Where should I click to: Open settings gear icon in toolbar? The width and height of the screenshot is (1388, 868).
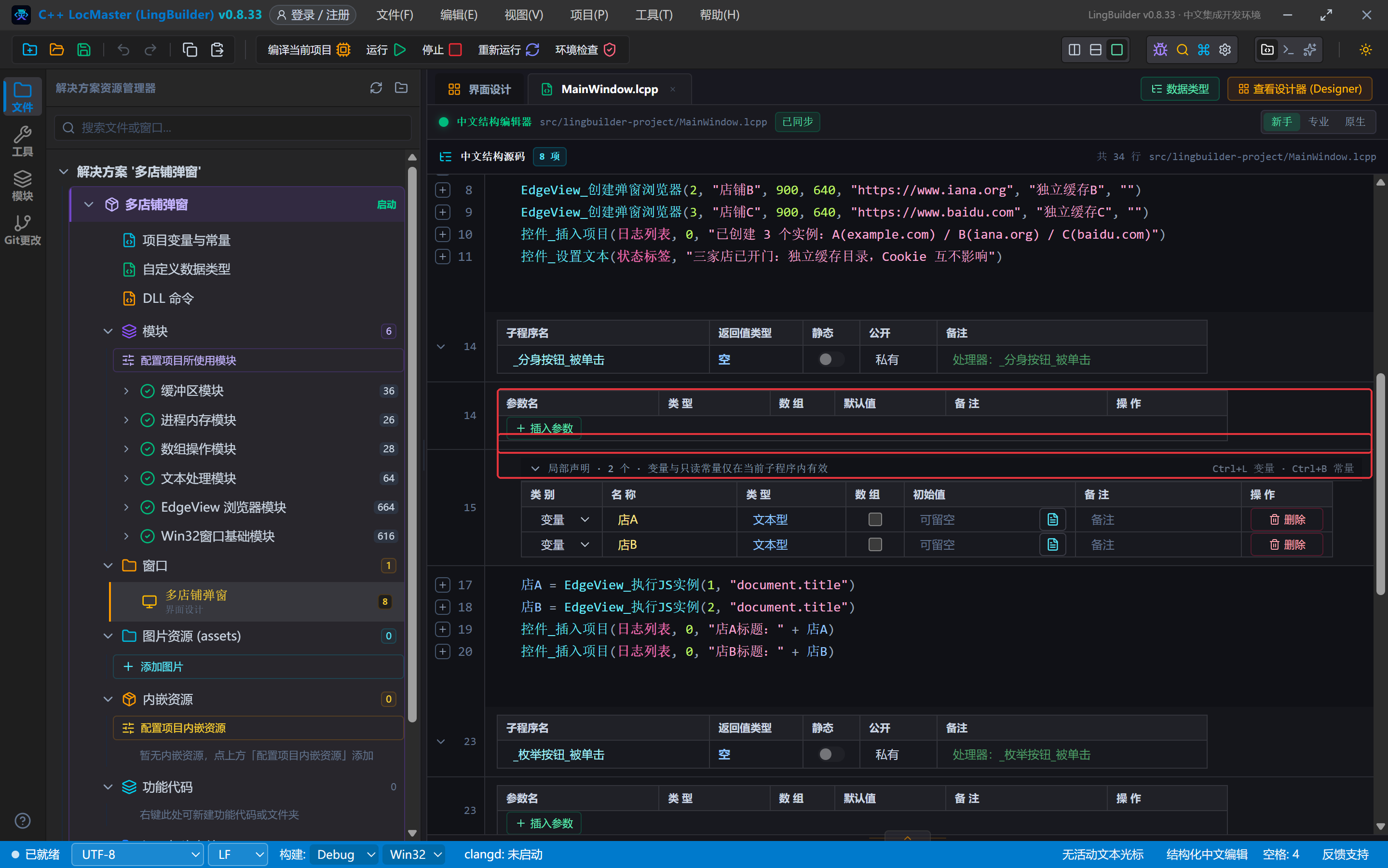click(1225, 50)
